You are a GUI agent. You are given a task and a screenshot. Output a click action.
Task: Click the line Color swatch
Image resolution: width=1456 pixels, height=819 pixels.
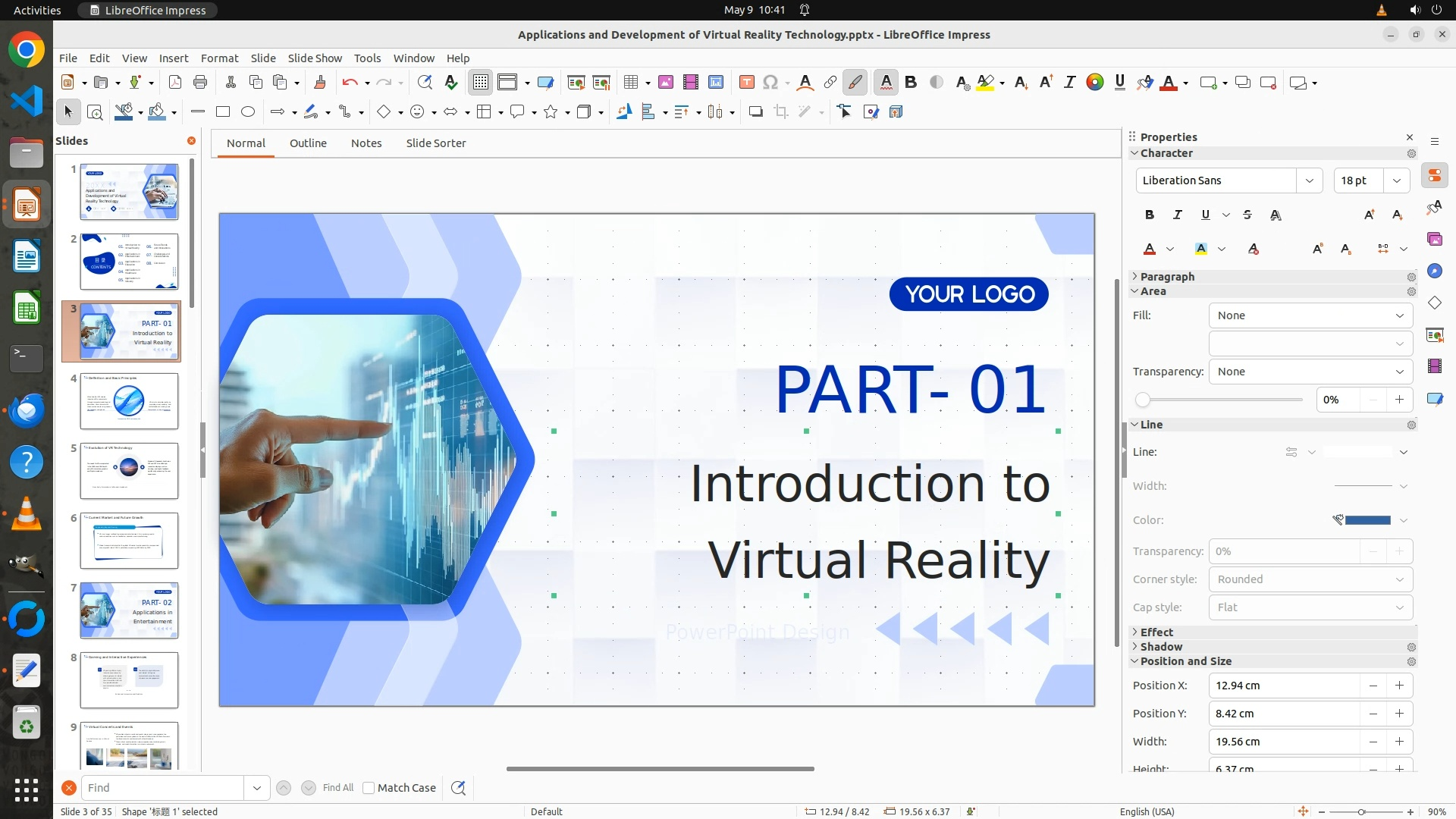point(1367,520)
